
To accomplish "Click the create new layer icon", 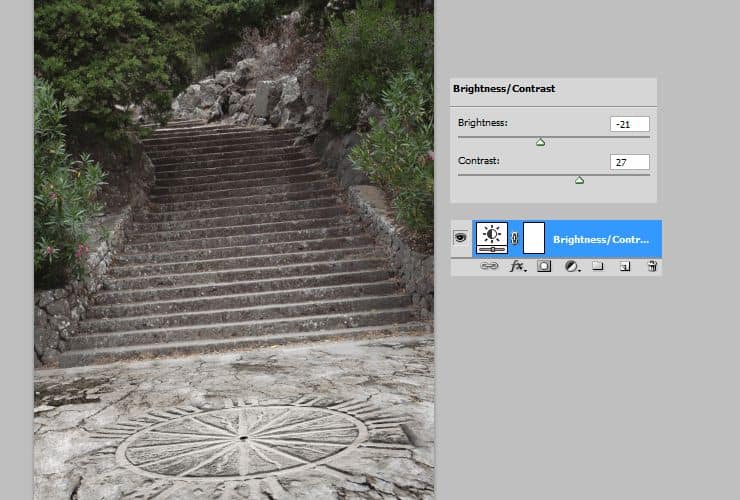I will click(625, 267).
